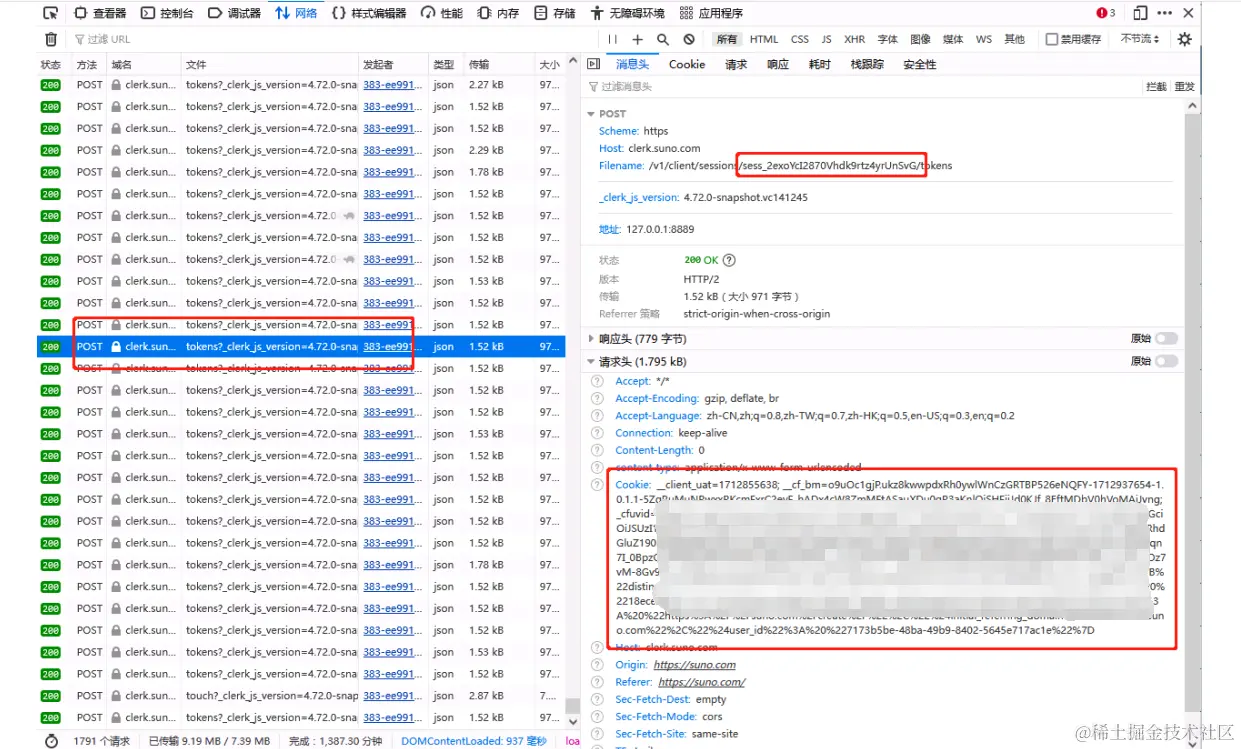Viewport: 1241px width, 749px height.
Task: Select the 所有 request filter
Action: 726,39
